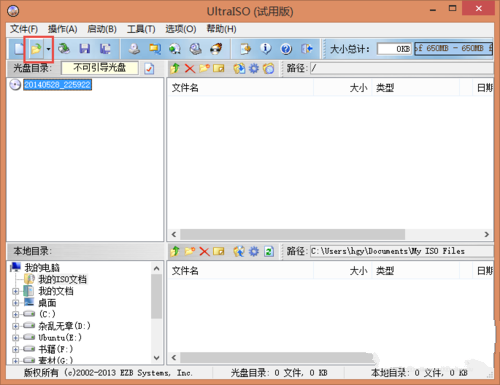Viewport: 500px width, 385px height.
Task: Click Rename icon in local directory toolbar
Action: (x=219, y=251)
